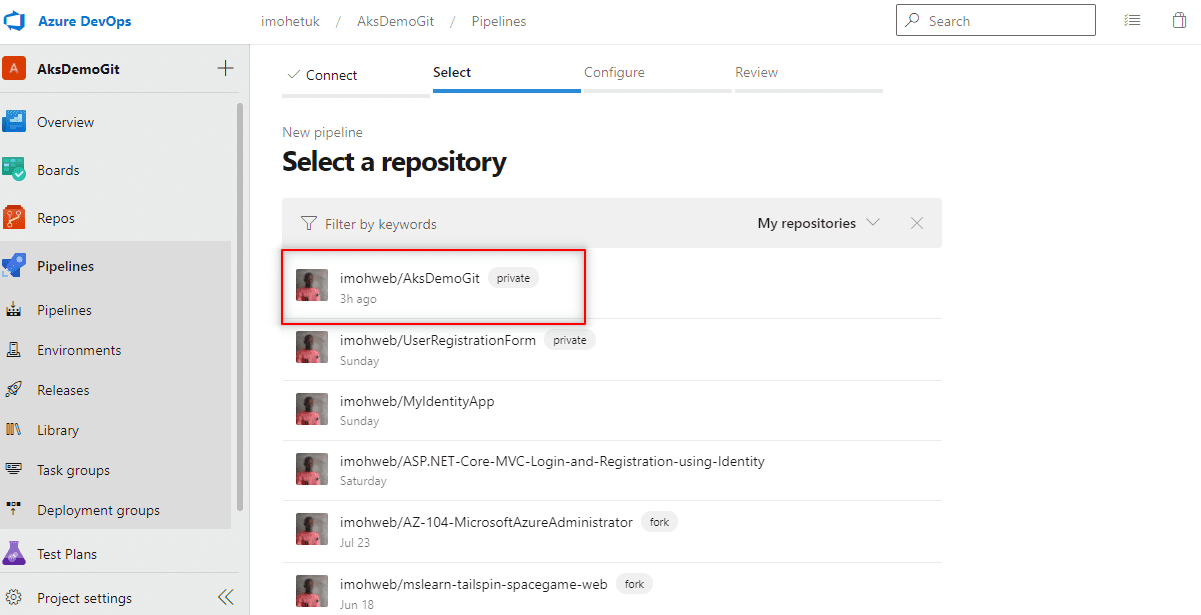This screenshot has width=1201, height=615.
Task: Open Environments in the sidebar
Action: 79,350
